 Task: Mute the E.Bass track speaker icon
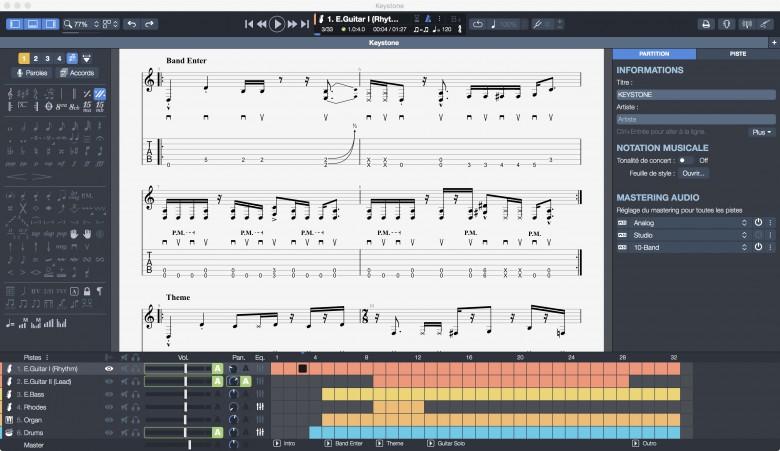(x=122, y=394)
